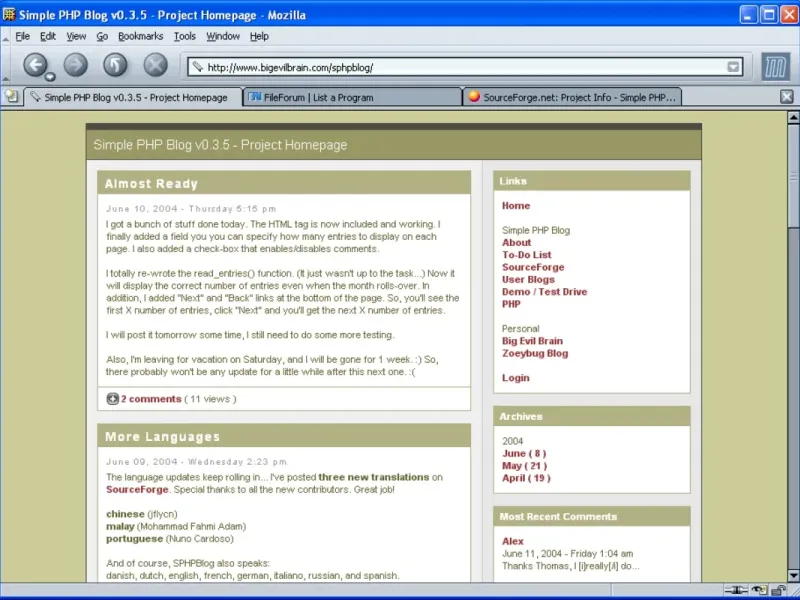
Task: Open the Window menu
Action: 223,36
